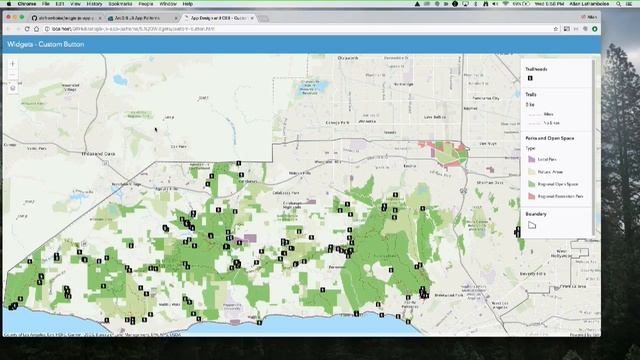
Task: Go forward with browser forward arrow
Action: click(x=18, y=29)
